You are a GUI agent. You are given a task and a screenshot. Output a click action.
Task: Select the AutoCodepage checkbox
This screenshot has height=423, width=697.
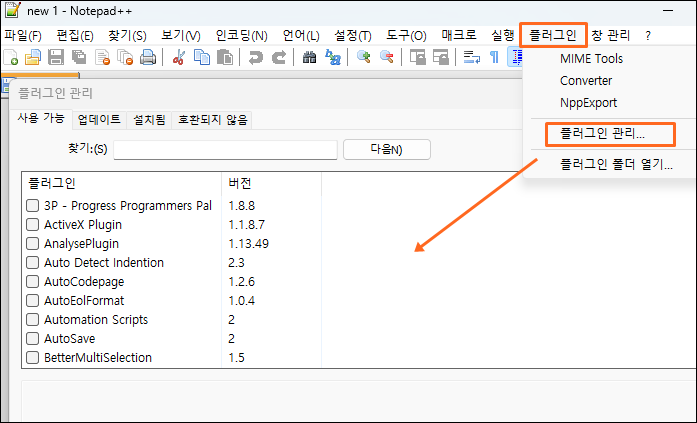32,282
